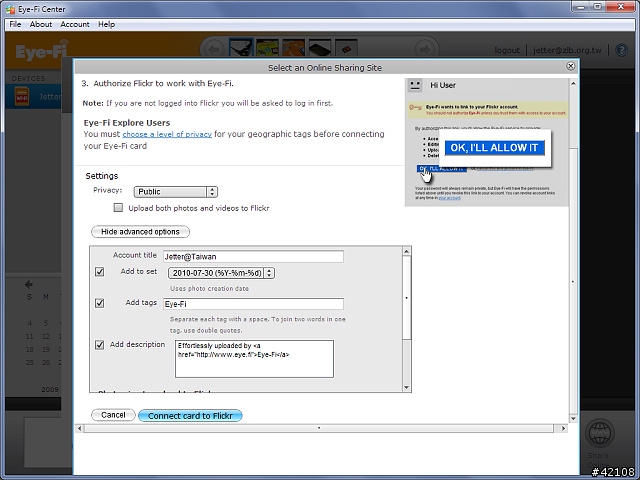Click Connect card to Flickr button
Screen dimensions: 640x480
[190, 416]
